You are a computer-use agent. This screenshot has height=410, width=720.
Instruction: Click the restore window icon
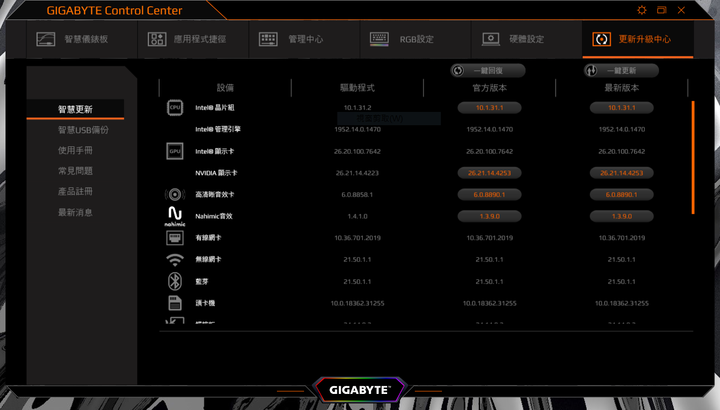662,10
